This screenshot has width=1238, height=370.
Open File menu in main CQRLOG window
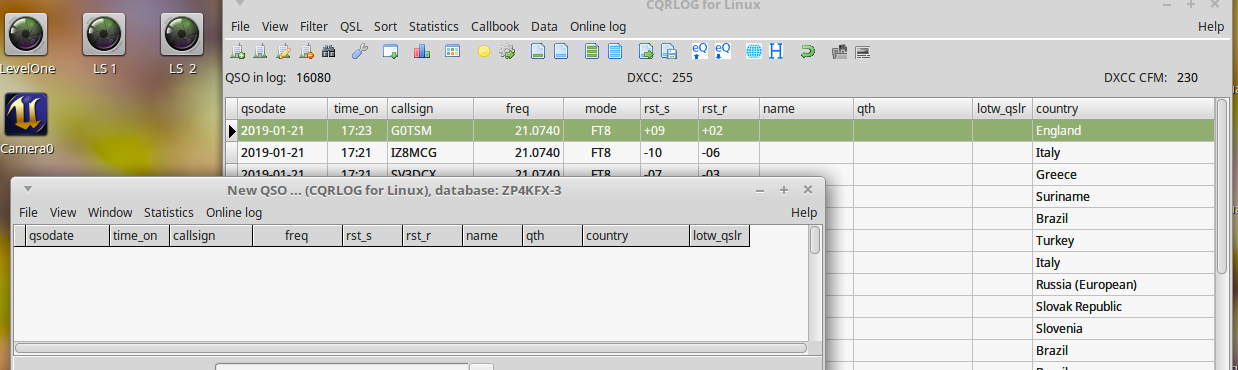(240, 27)
